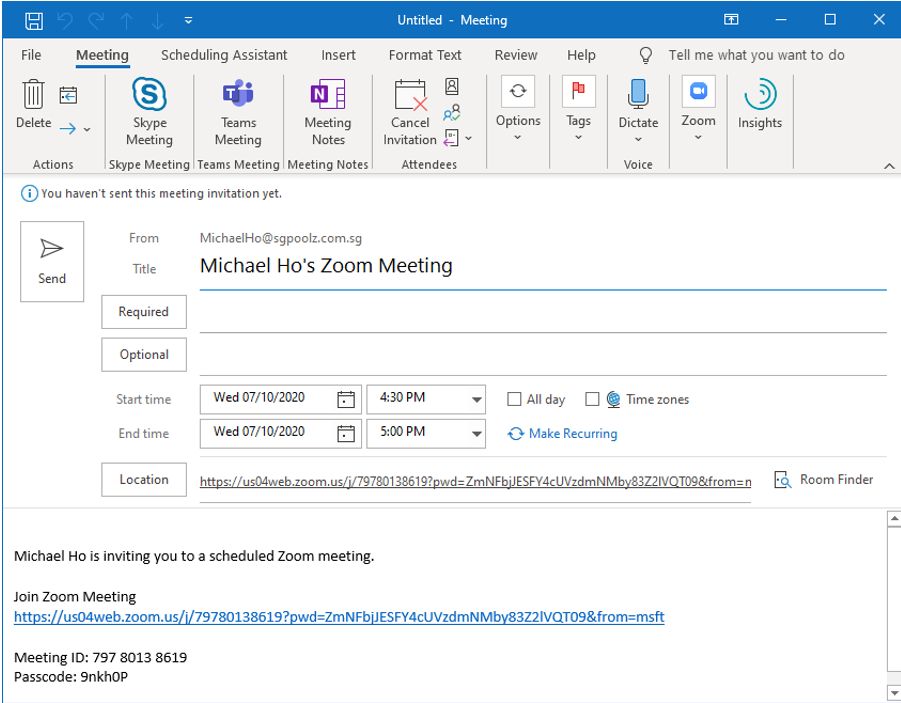The image size is (901, 703).
Task: Open Customize Quick Access Toolbar dropdown
Action: [188, 21]
